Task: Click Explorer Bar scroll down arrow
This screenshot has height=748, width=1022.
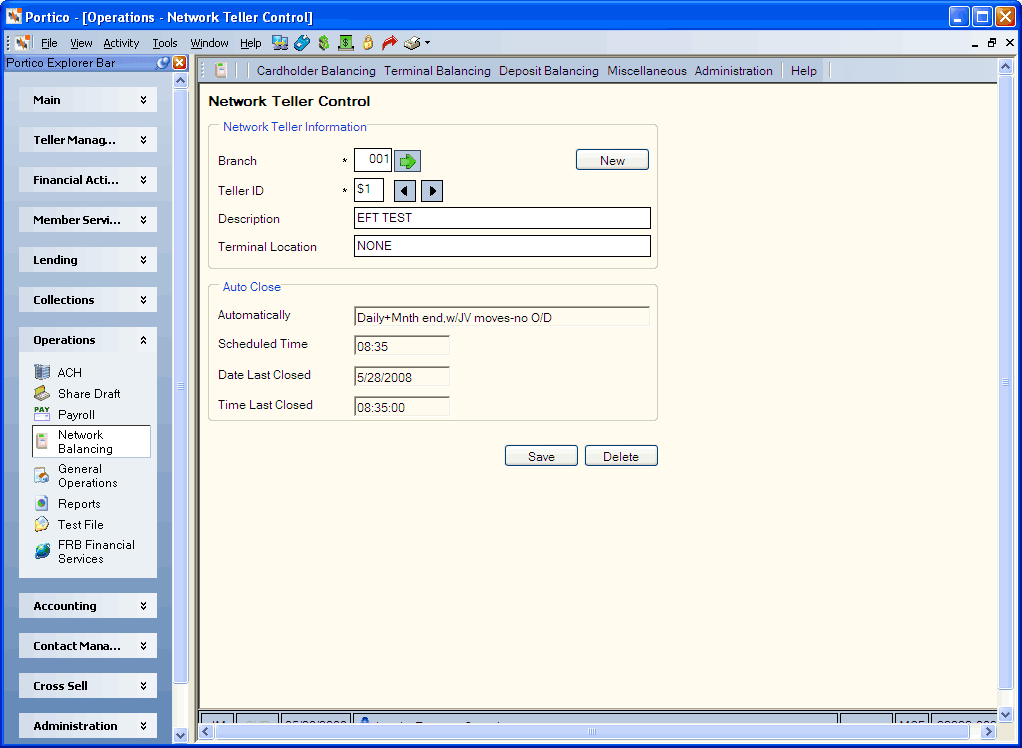Action: 181,736
